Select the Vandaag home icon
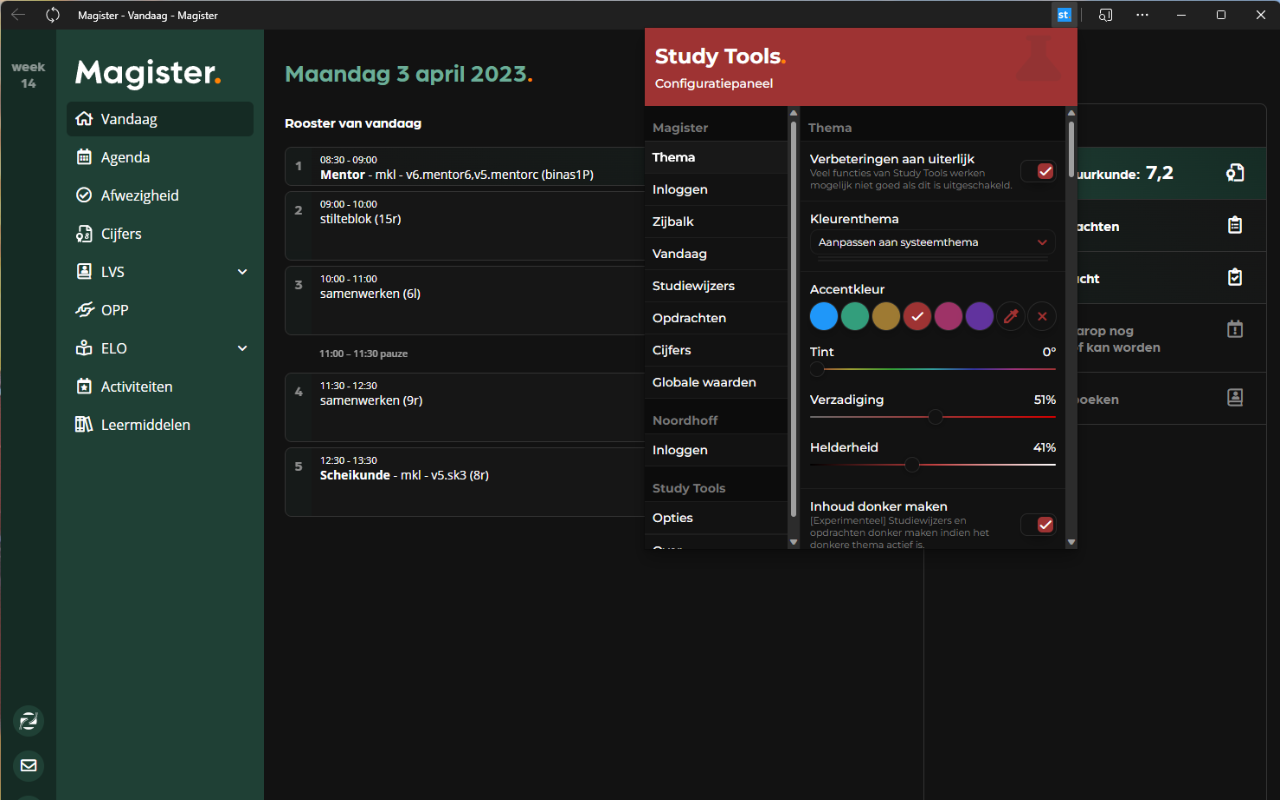 (85, 118)
